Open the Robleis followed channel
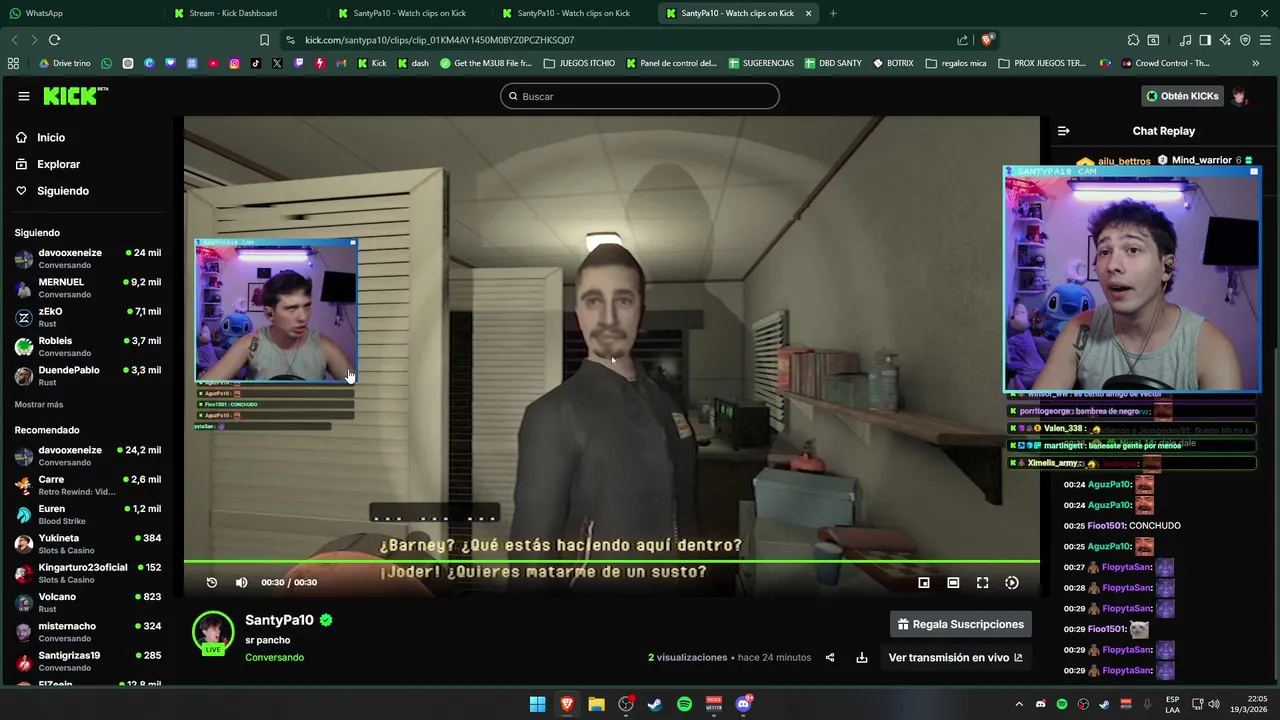Viewport: 1280px width, 720px height. pos(88,346)
